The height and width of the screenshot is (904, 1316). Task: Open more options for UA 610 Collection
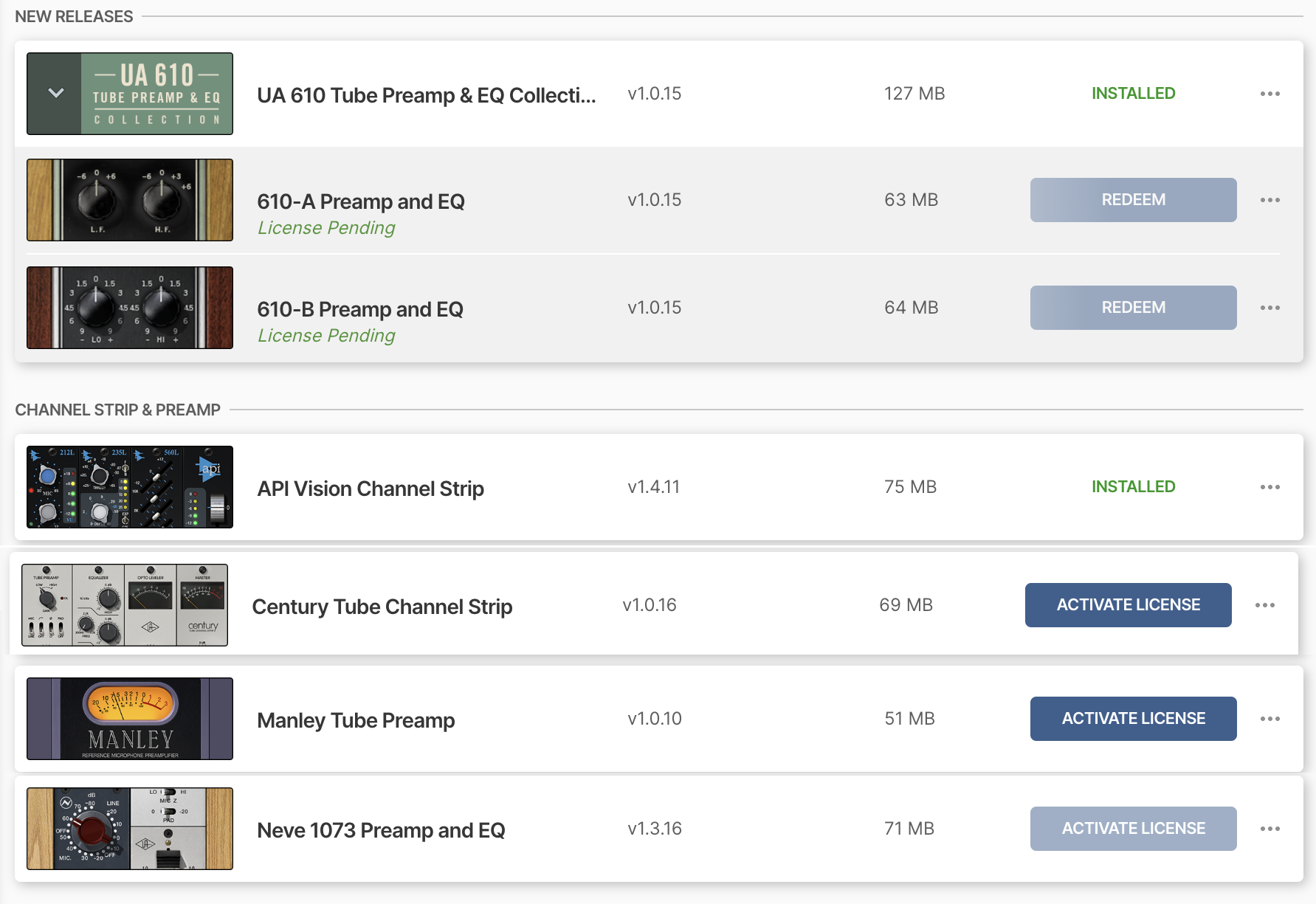(1270, 94)
